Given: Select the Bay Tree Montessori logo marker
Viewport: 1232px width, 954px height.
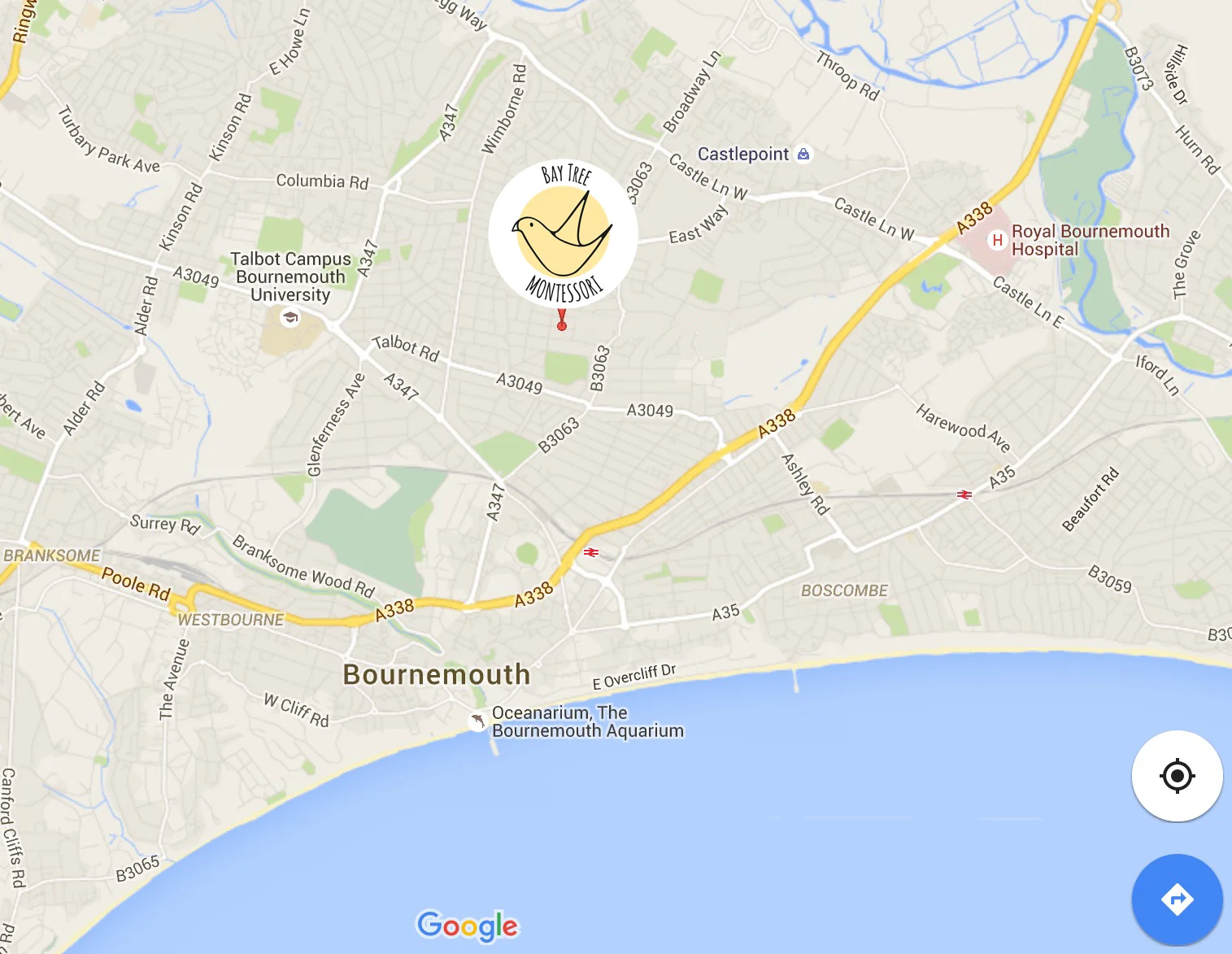Looking at the screenshot, I should [563, 233].
